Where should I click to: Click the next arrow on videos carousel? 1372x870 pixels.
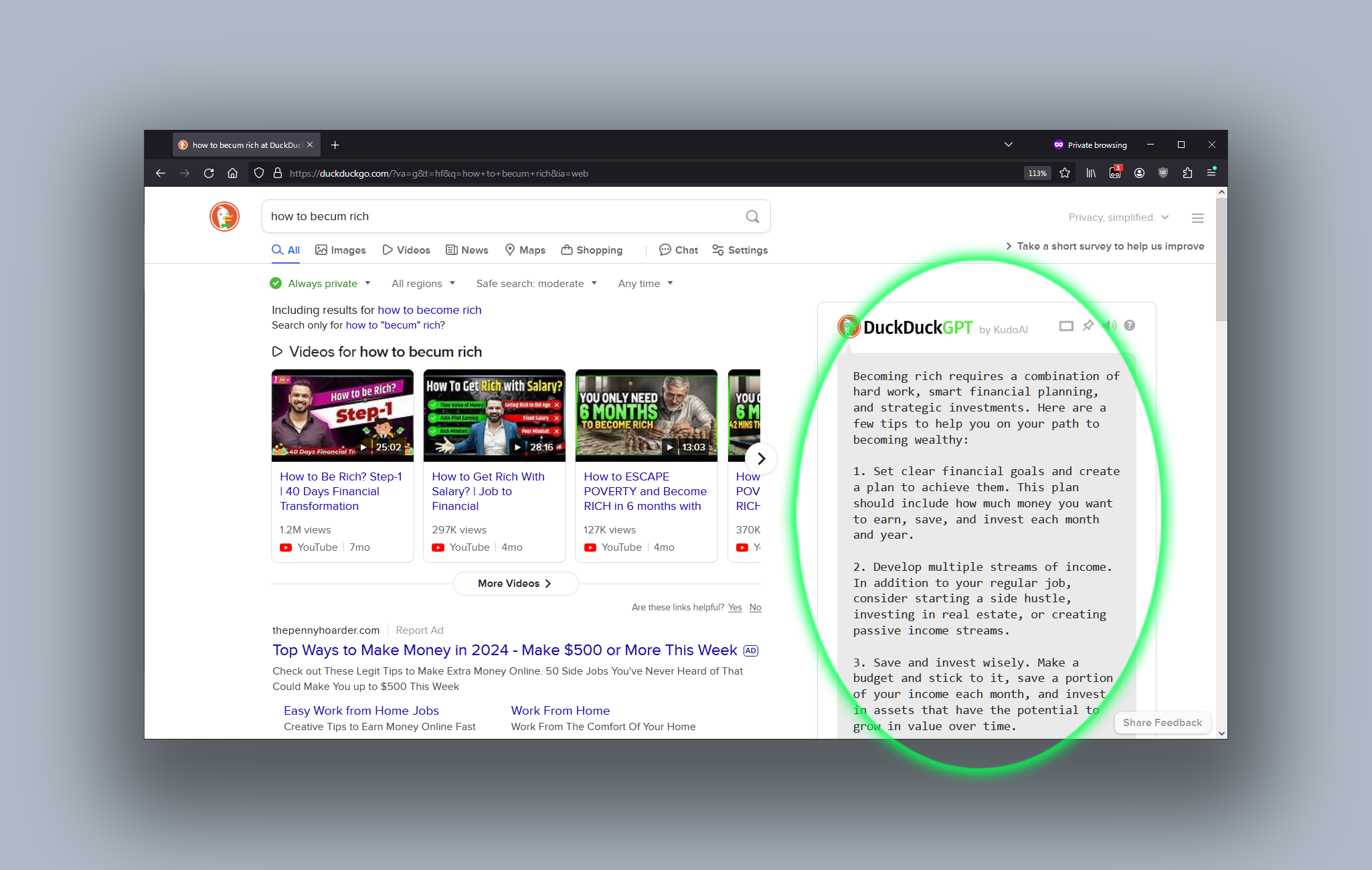(x=761, y=459)
